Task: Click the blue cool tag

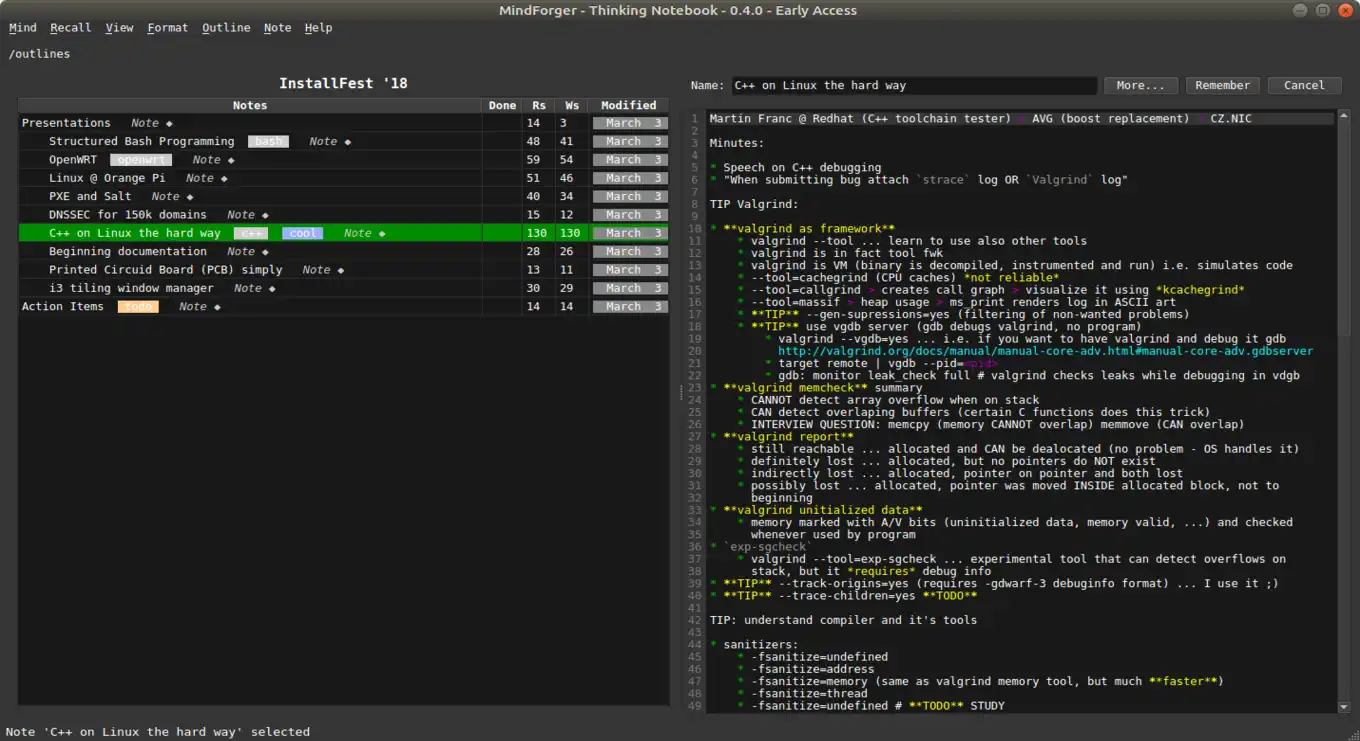Action: pos(302,234)
